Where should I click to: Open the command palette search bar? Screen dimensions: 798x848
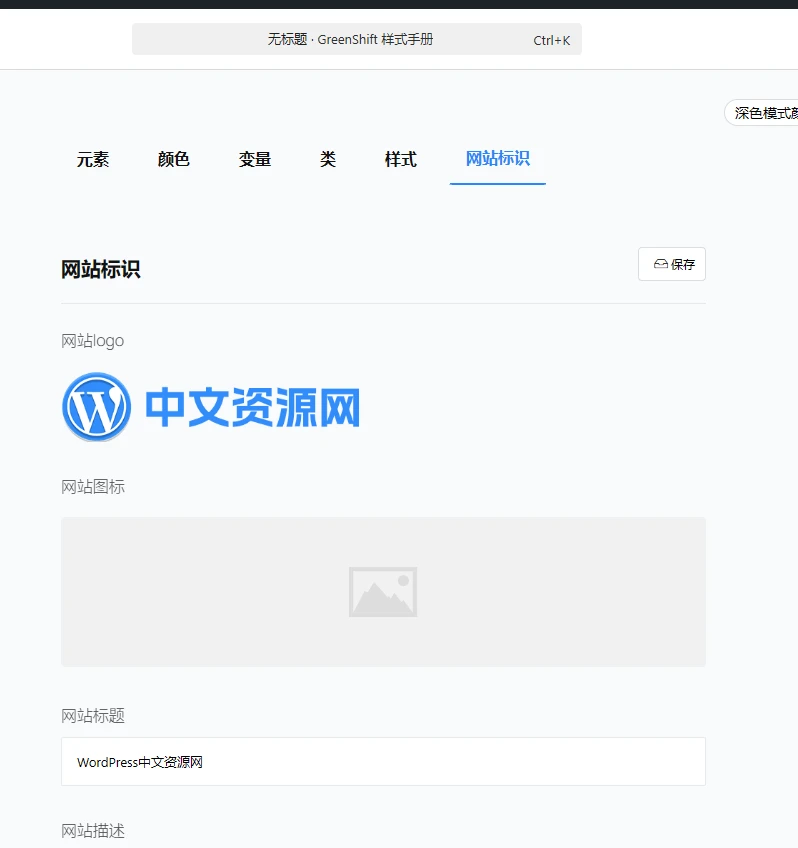point(357,39)
